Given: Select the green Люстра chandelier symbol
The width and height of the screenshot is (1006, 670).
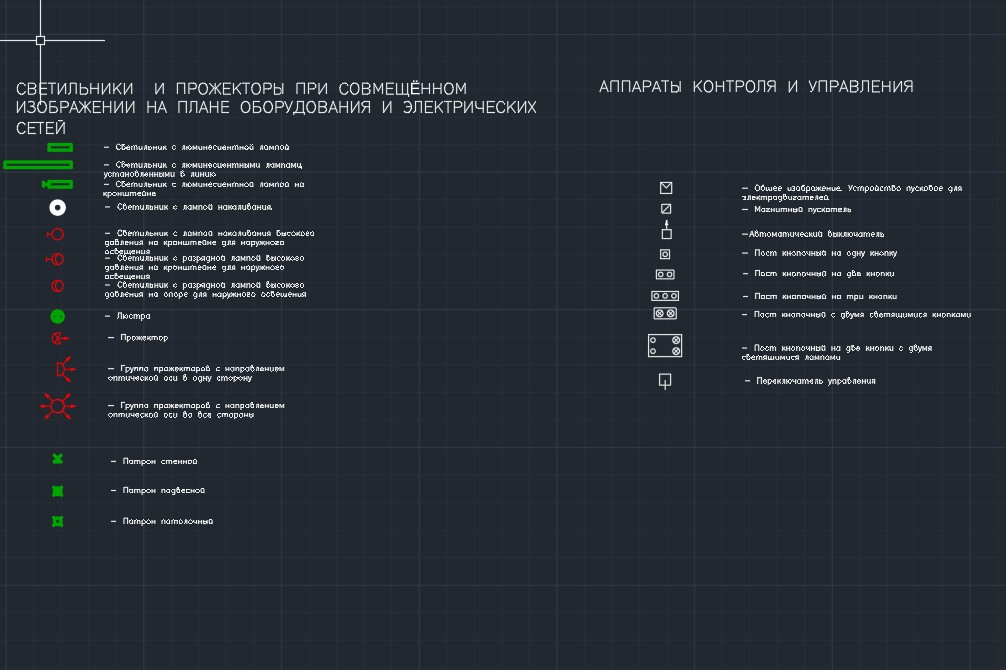Looking at the screenshot, I should pos(58,316).
